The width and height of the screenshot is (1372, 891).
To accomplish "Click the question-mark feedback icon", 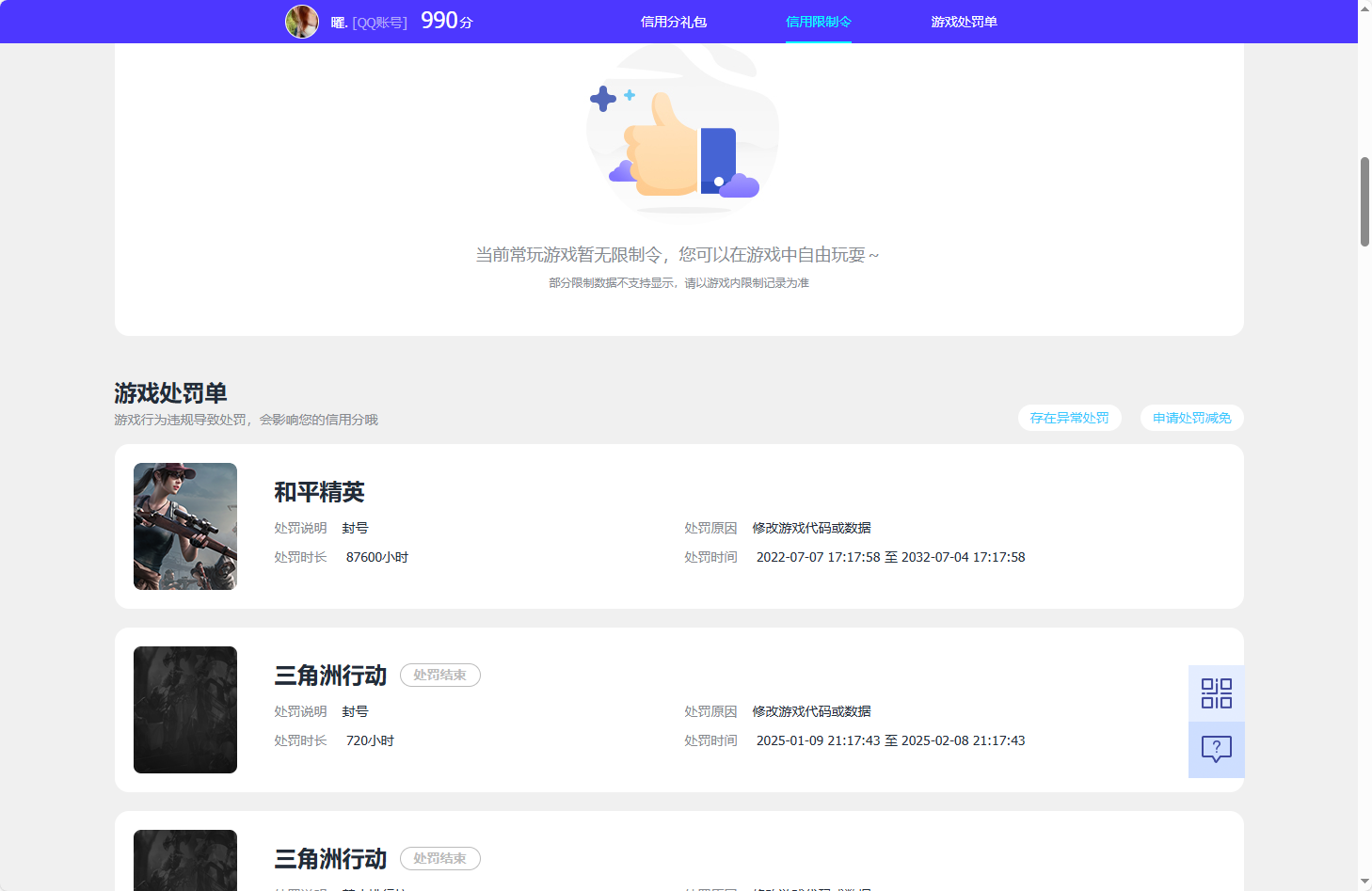I will click(1216, 749).
